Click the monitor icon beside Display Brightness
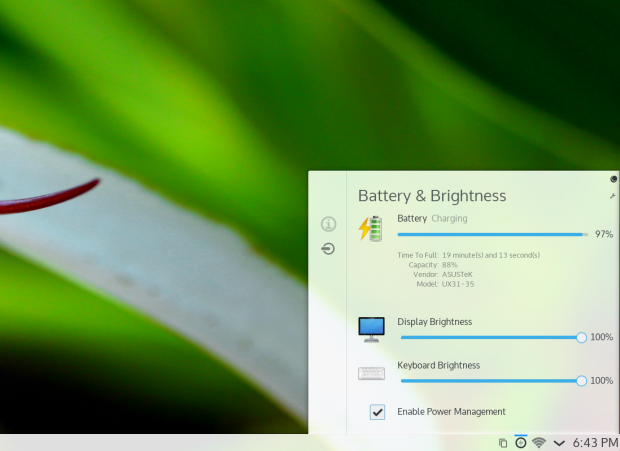 pos(371,329)
